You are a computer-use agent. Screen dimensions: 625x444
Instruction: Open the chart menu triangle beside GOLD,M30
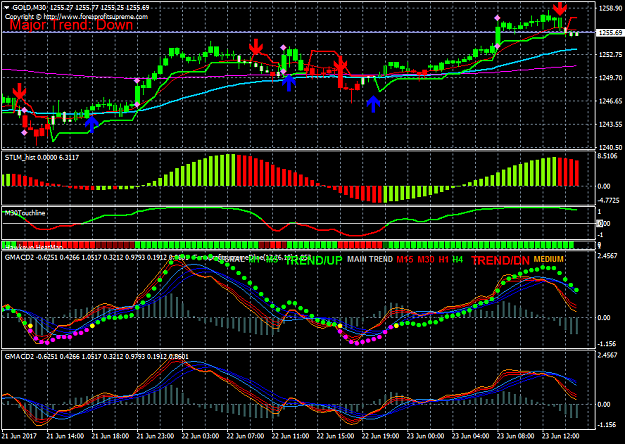click(7, 8)
